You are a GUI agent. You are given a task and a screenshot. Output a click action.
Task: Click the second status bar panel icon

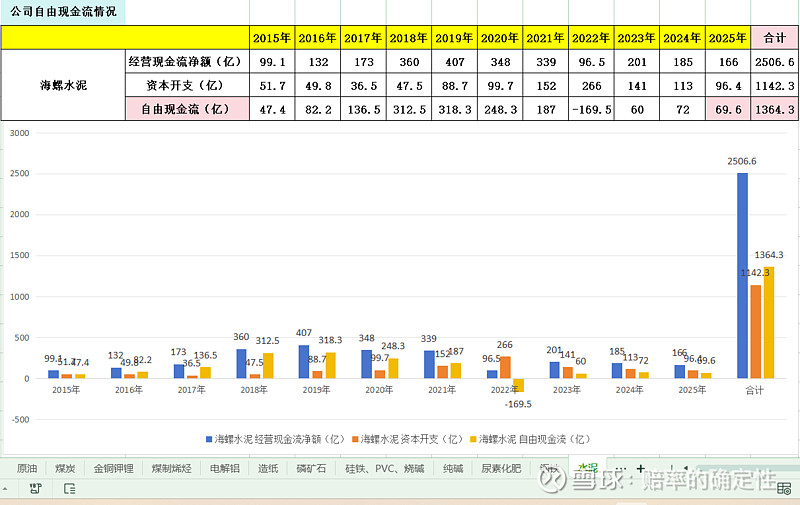[x=69, y=489]
